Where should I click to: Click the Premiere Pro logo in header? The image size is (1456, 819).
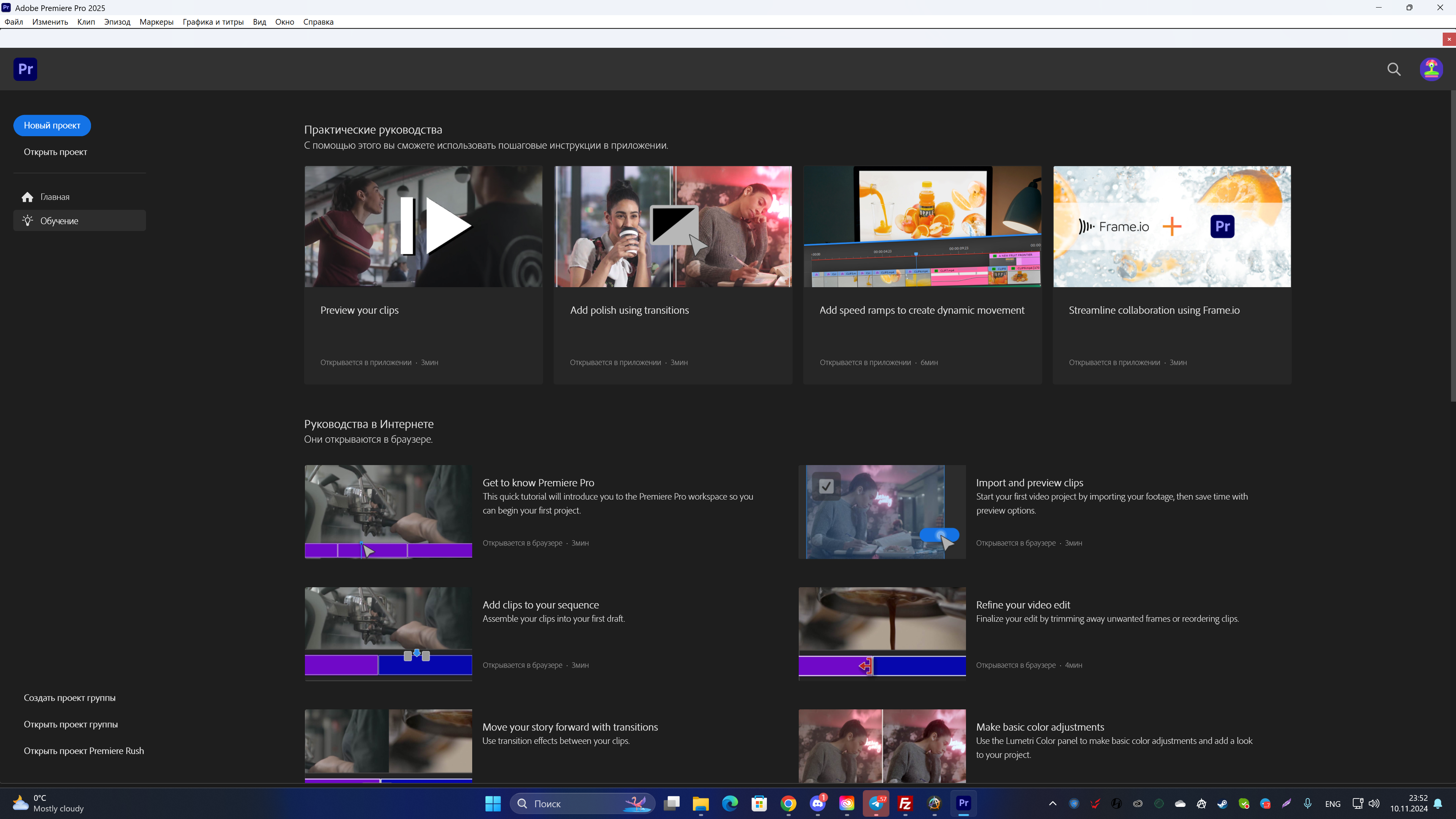(25, 69)
